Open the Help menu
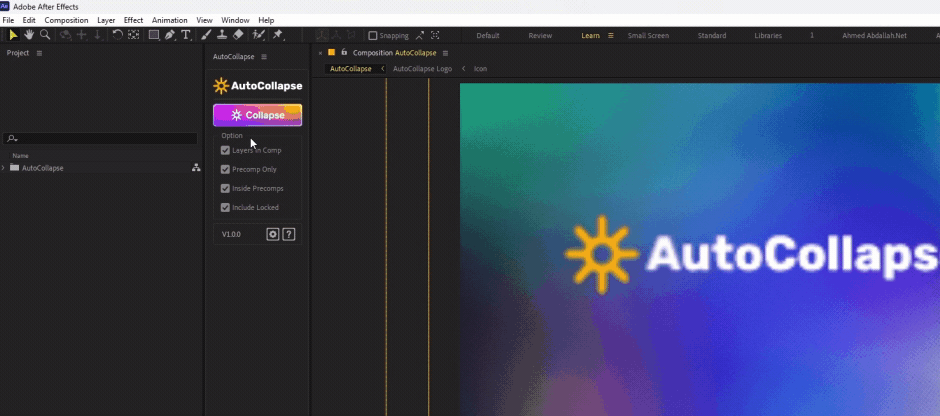 pos(266,20)
